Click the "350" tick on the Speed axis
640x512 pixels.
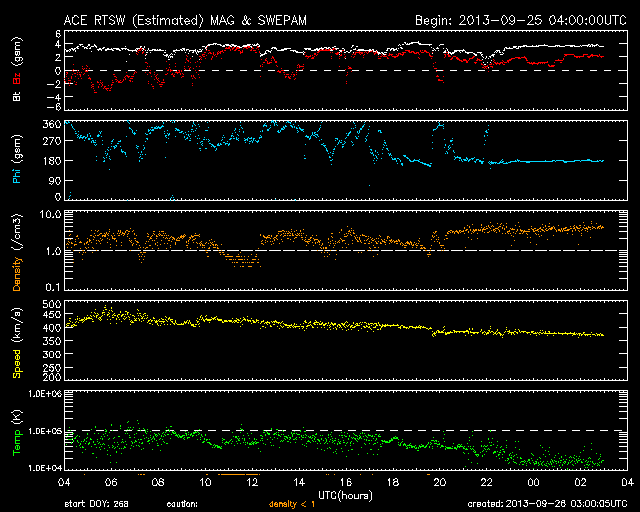point(52,341)
